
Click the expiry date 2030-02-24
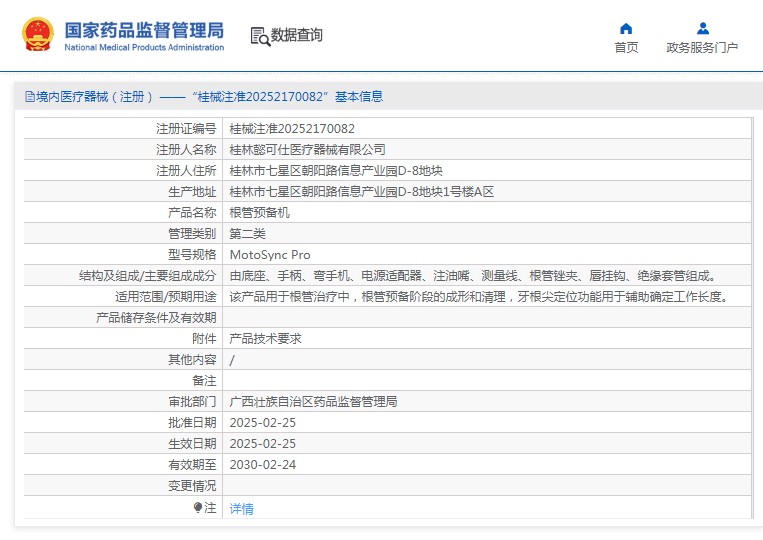[262, 465]
